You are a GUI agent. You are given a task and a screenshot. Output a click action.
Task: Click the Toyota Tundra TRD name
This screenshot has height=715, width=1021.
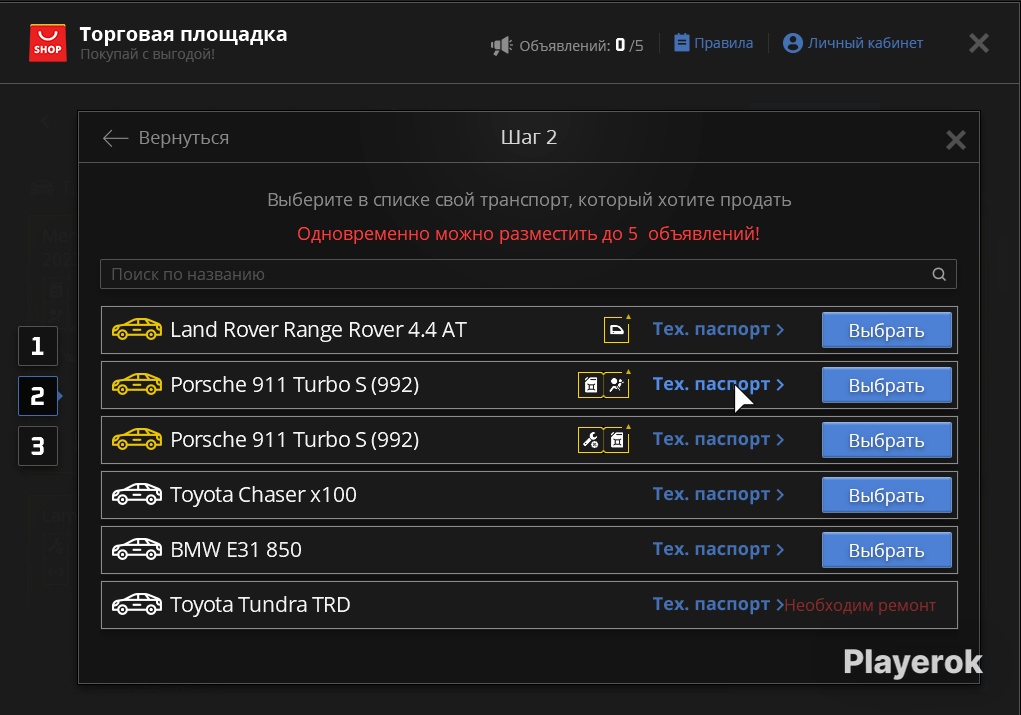tap(260, 605)
